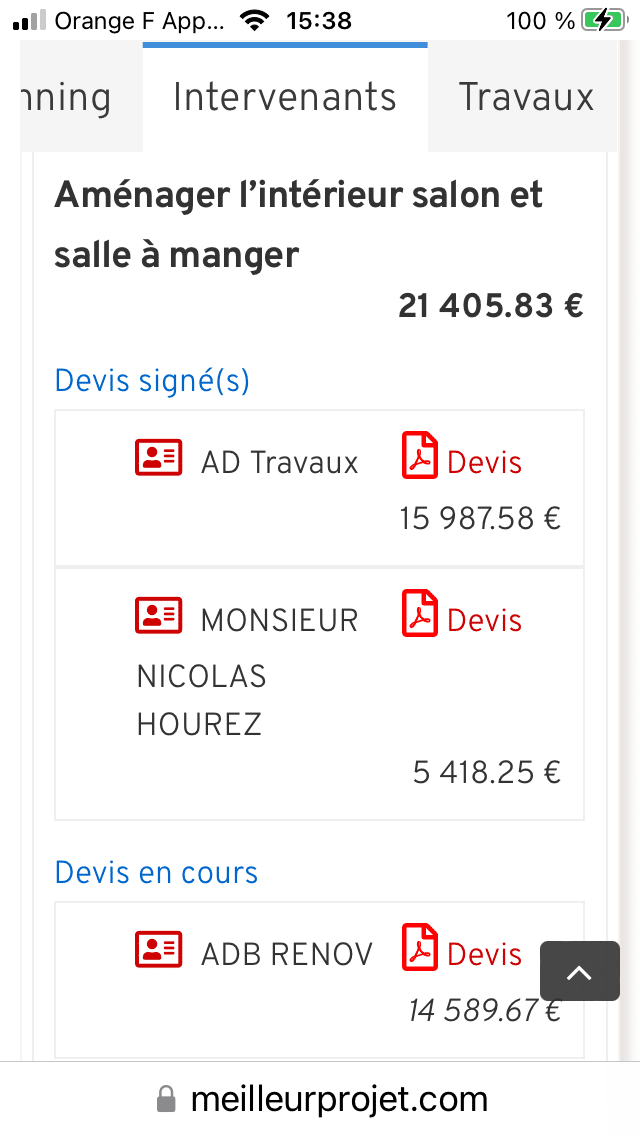Open PDF icon for Nicolas Hourez quote
Image resolution: width=640 pixels, height=1136 pixels.
point(419,614)
